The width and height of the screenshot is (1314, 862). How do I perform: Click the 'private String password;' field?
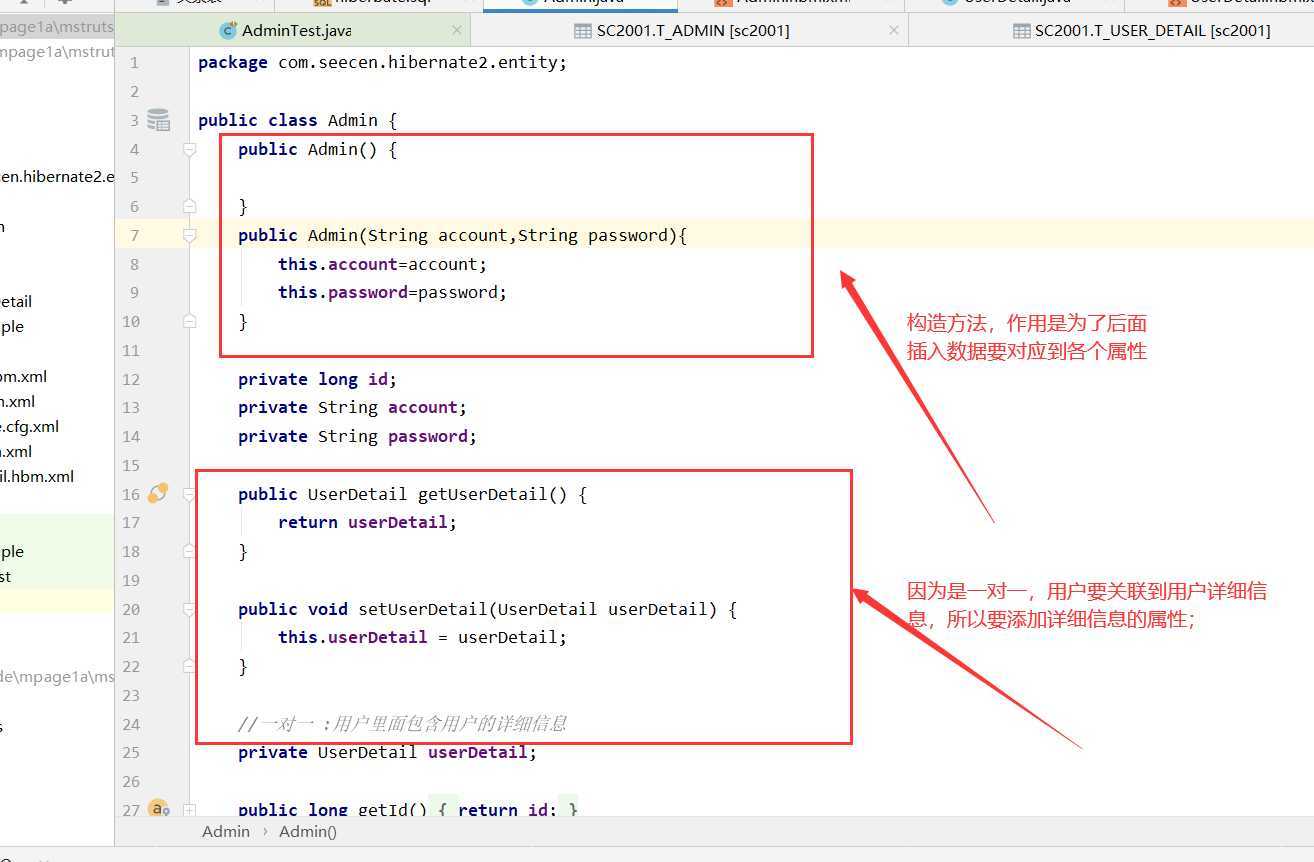click(357, 436)
